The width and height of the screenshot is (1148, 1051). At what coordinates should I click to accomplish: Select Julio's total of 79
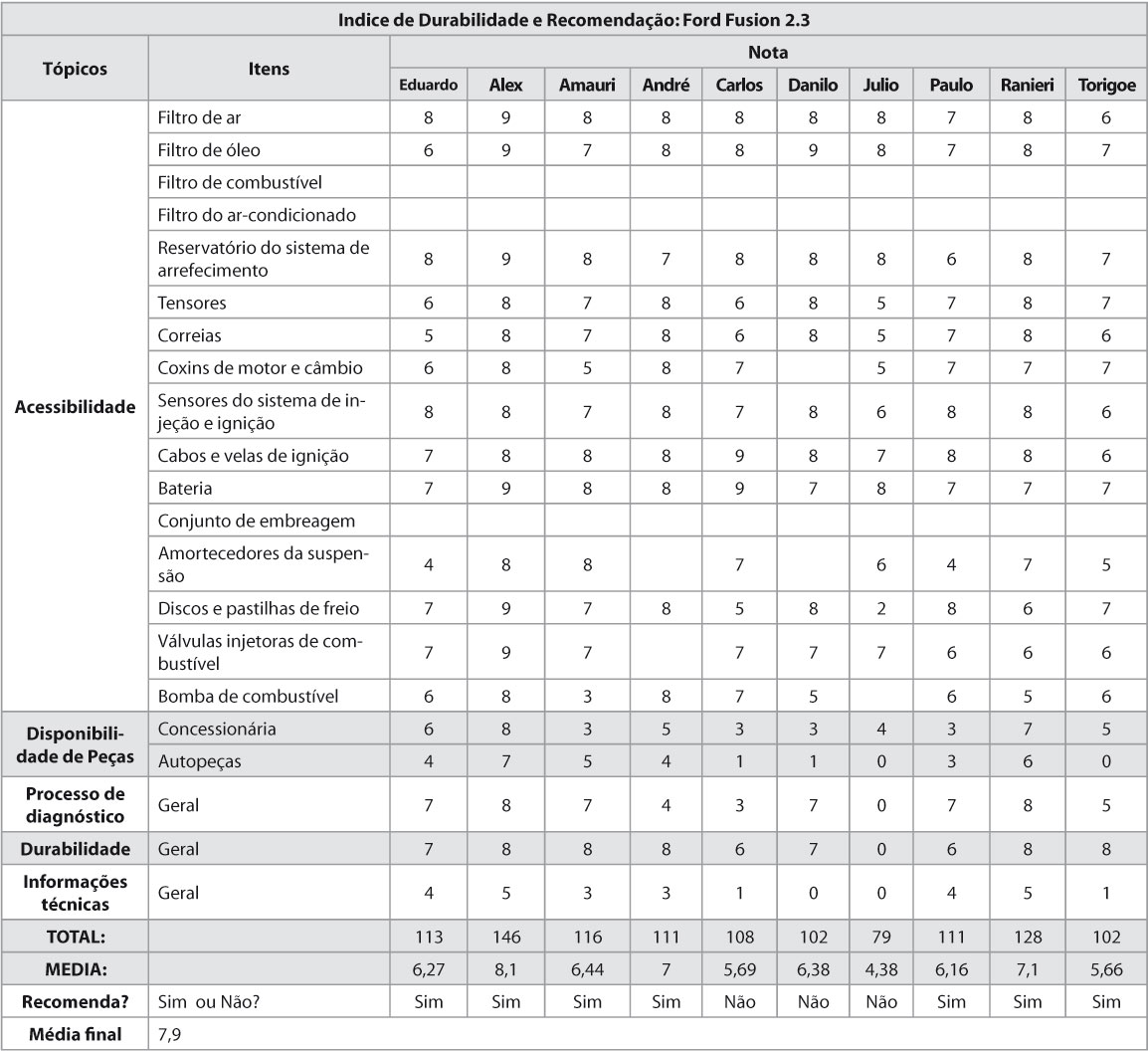point(880,937)
